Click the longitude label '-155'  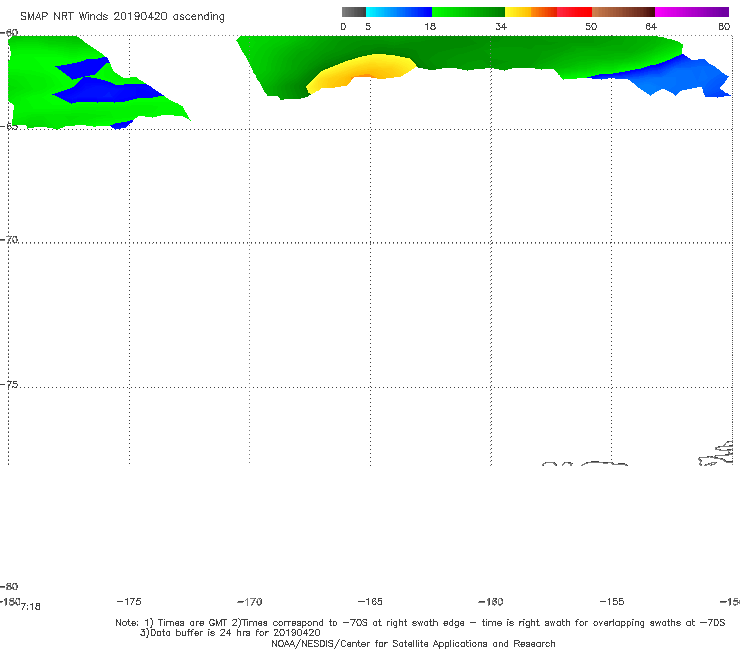pos(612,601)
